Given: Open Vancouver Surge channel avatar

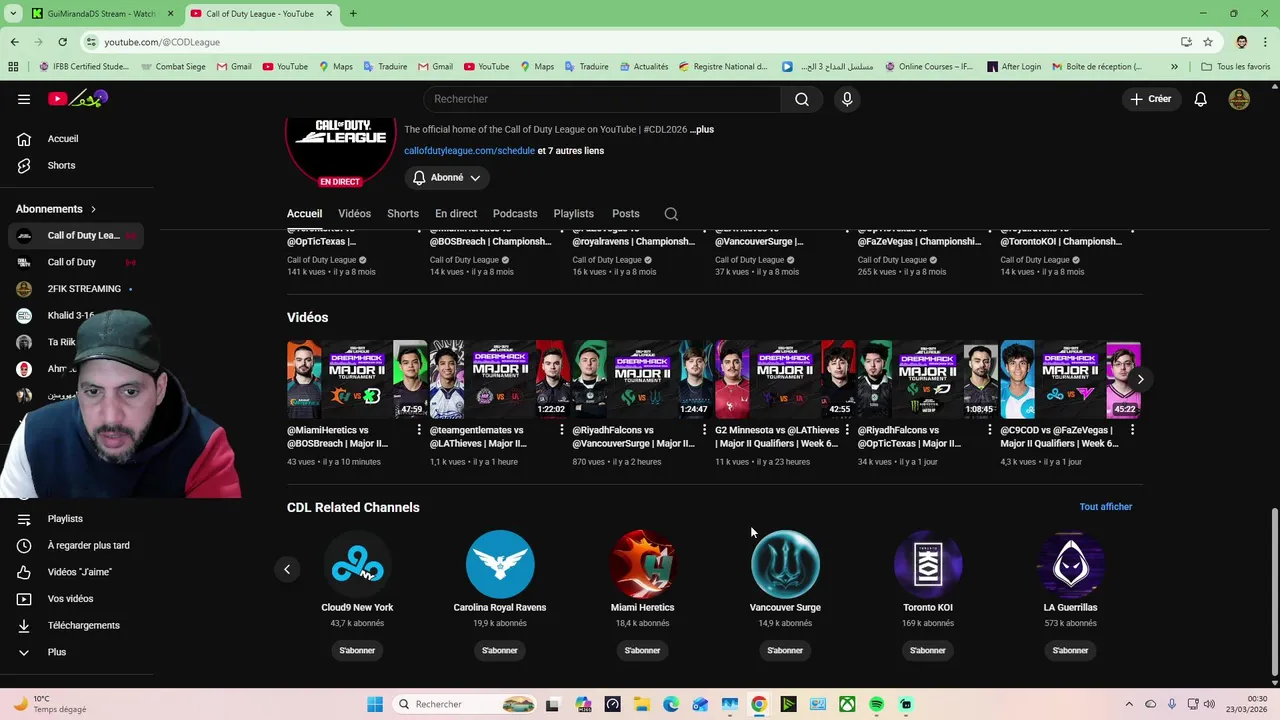Looking at the screenshot, I should coord(785,565).
